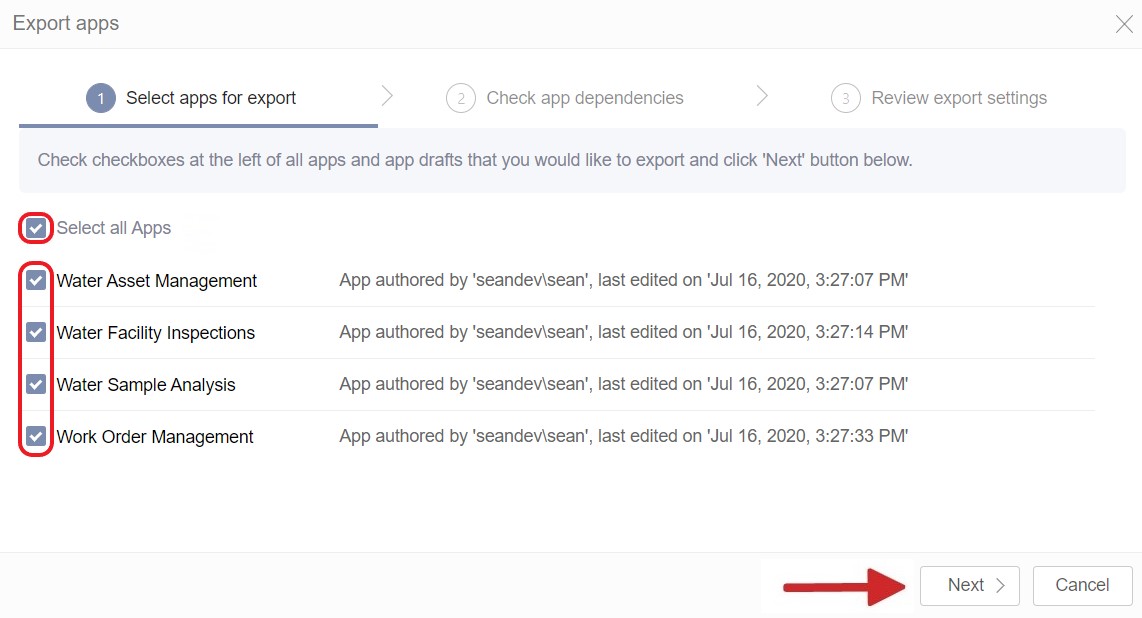Toggle the Work Order Management checkbox

tap(35, 436)
